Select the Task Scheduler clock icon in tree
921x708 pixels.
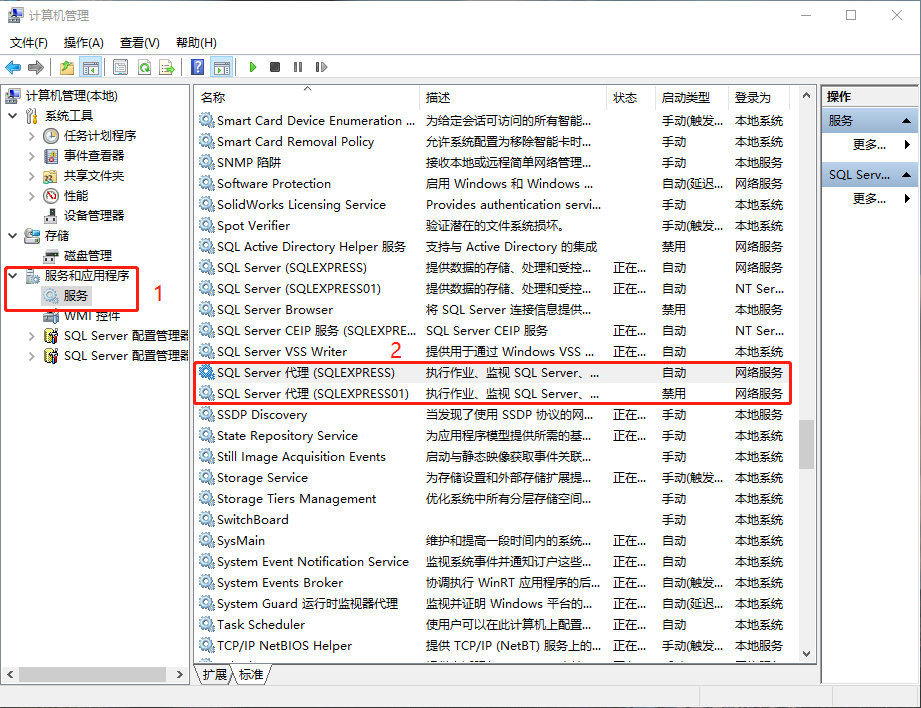click(51, 136)
